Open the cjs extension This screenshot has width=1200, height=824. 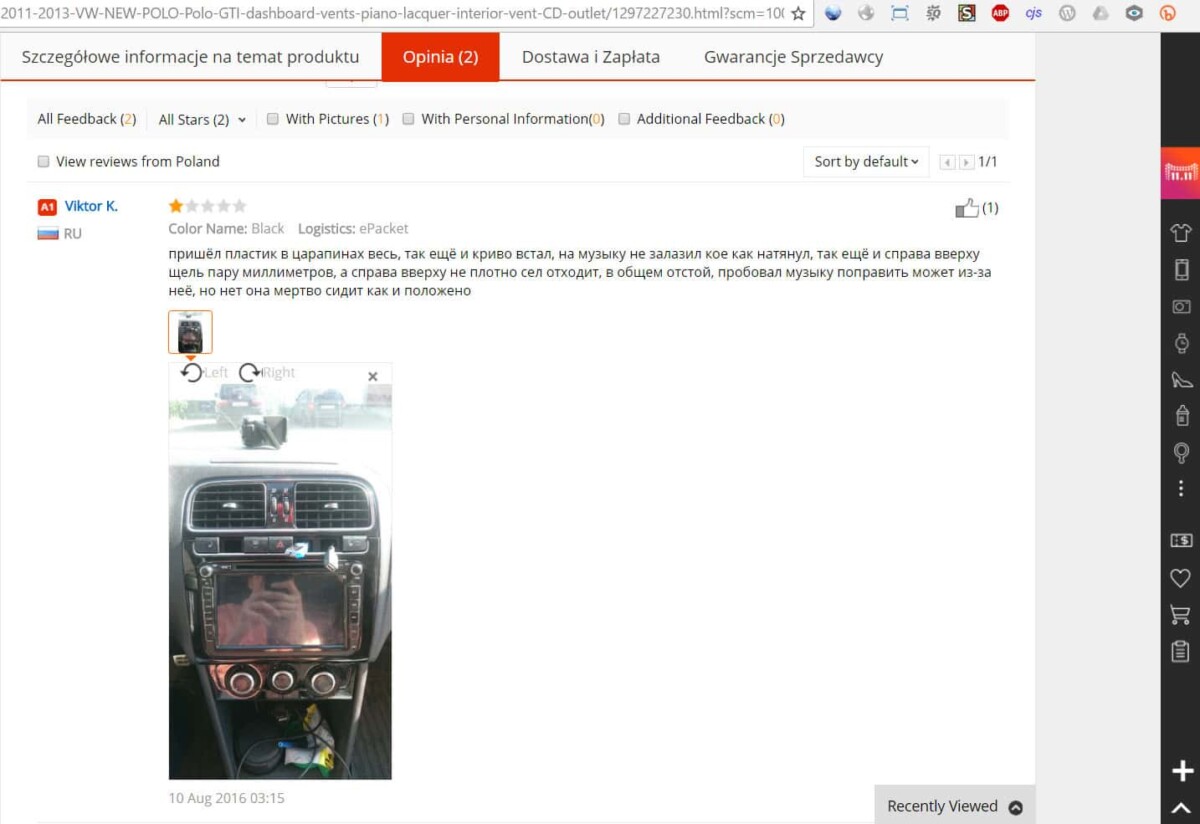1034,14
